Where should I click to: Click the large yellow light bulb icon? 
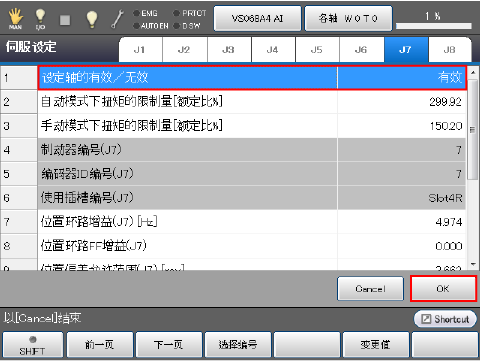(x=92, y=19)
